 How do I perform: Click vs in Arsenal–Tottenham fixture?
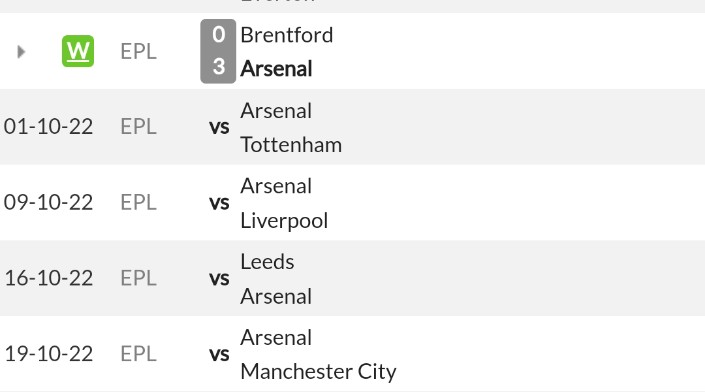click(219, 127)
